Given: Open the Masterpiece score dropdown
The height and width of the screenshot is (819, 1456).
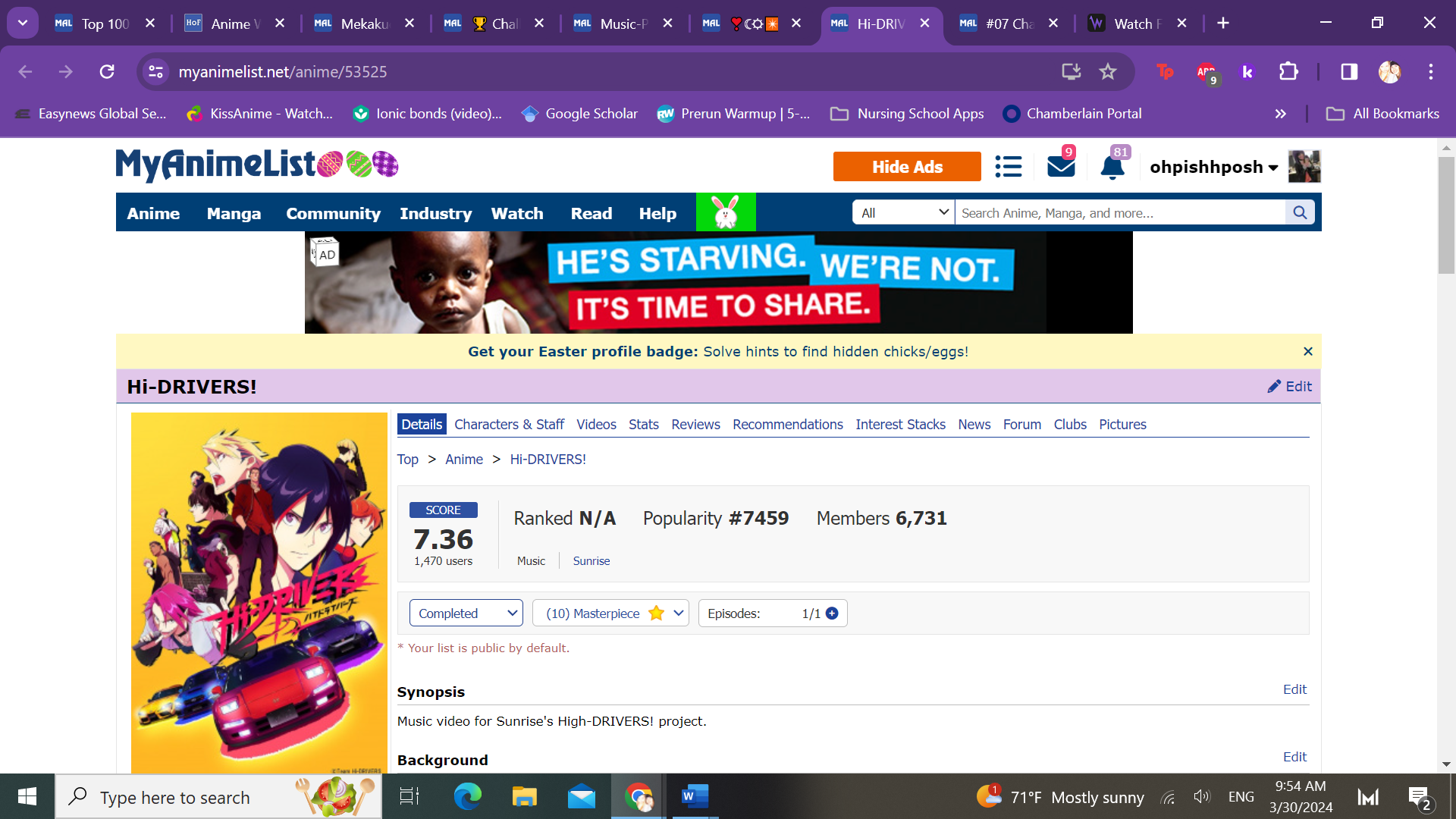Looking at the screenshot, I should (x=610, y=613).
